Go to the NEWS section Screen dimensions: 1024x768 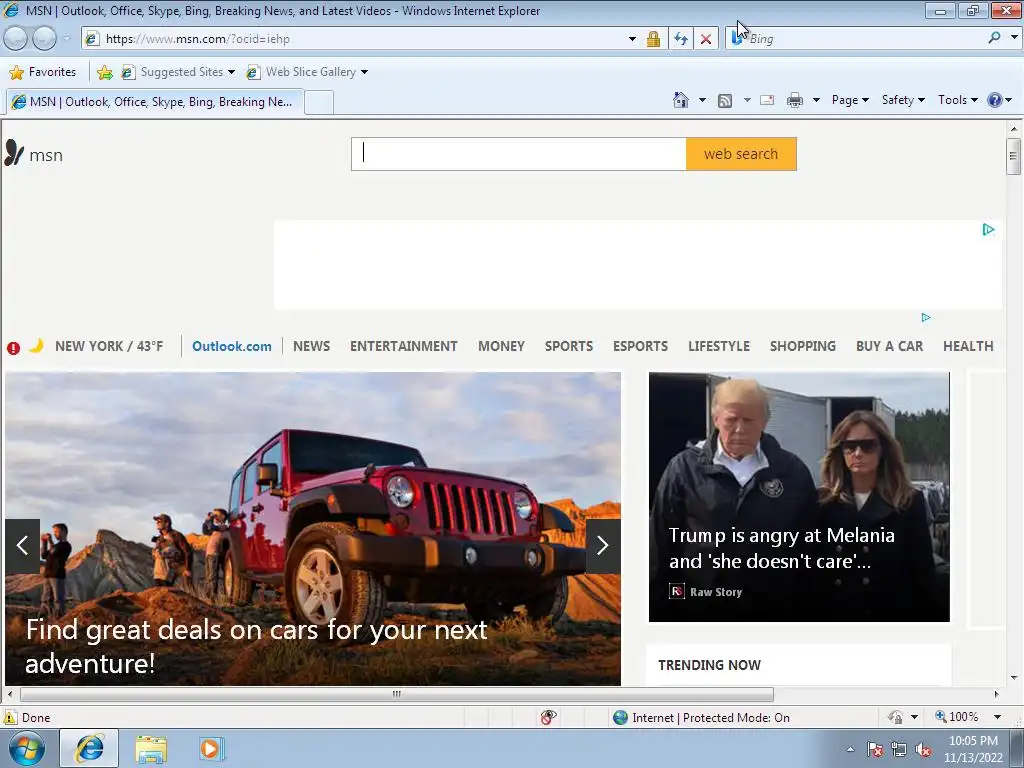[x=312, y=346]
